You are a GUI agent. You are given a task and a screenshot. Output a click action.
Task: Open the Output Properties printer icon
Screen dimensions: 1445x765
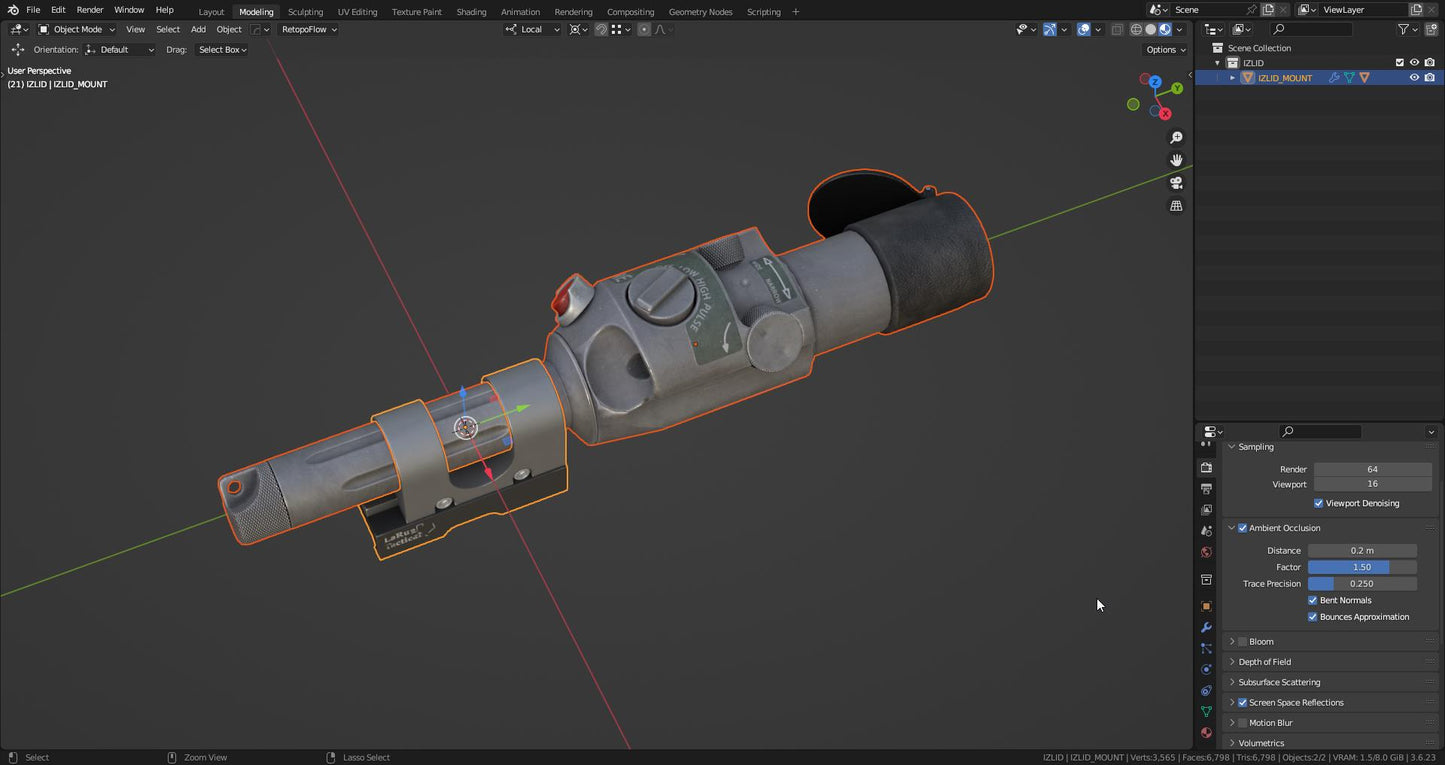1205,488
